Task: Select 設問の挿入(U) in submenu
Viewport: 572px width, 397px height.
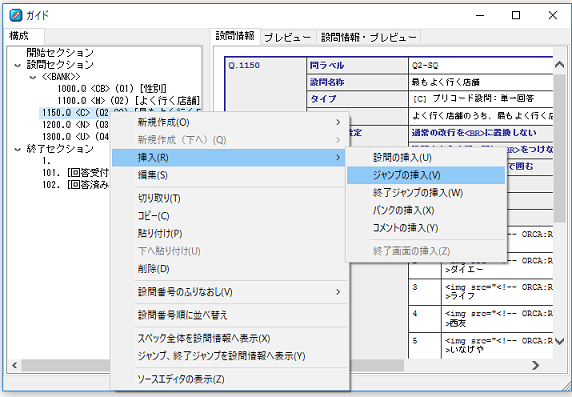Action: (x=426, y=158)
